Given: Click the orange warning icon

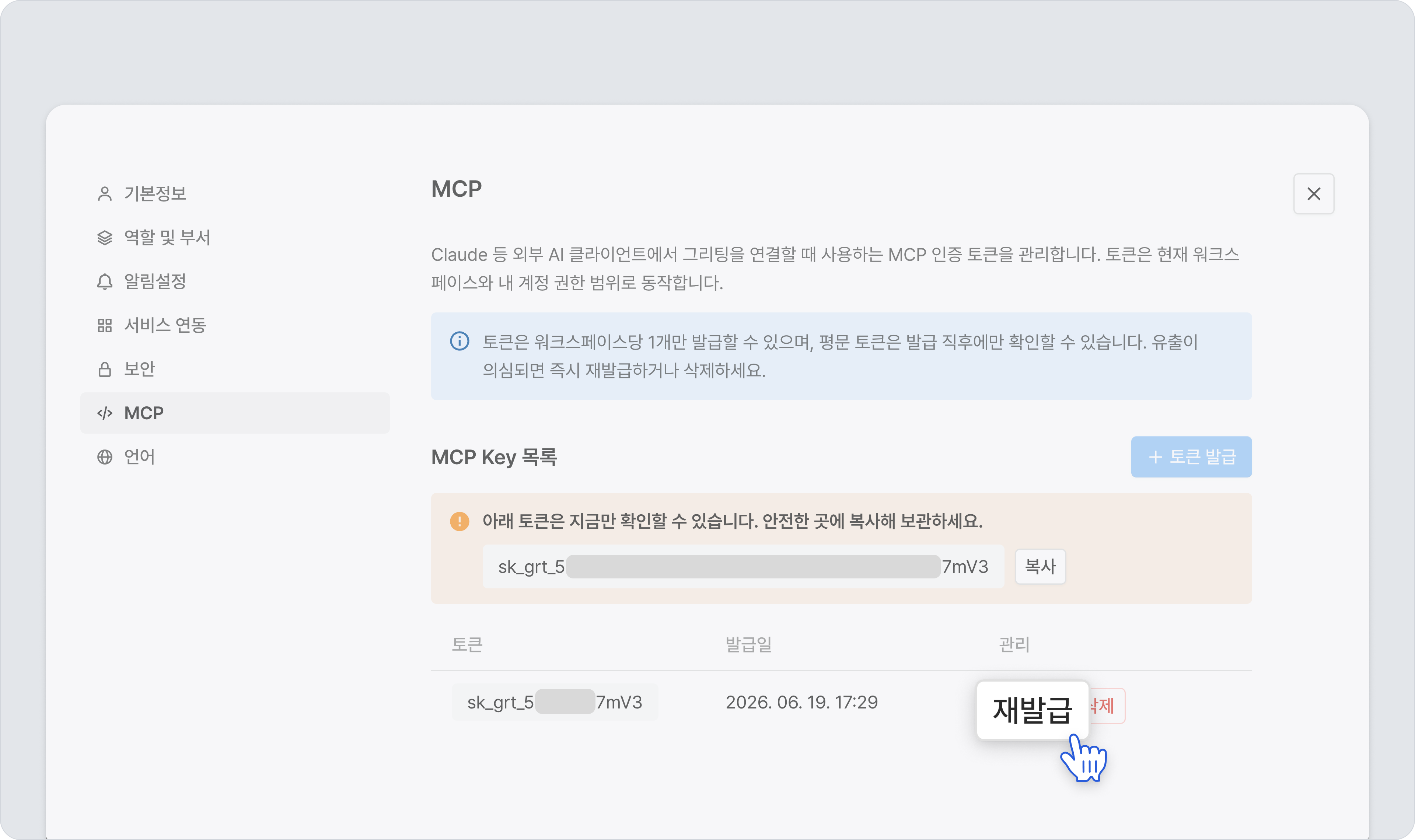Looking at the screenshot, I should coord(460,521).
